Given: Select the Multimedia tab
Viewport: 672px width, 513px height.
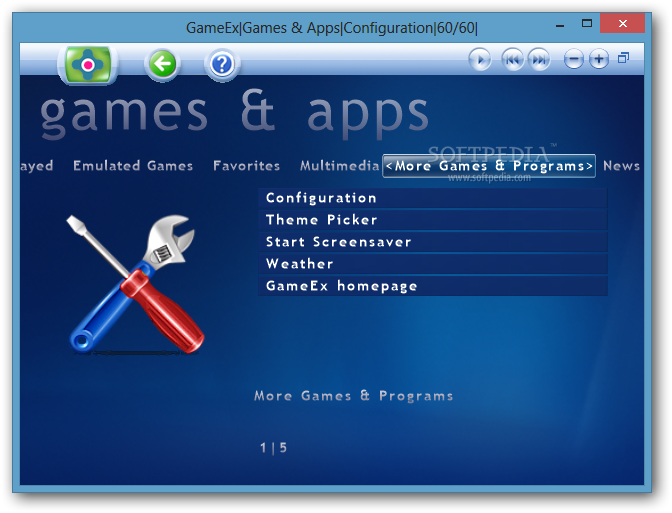Looking at the screenshot, I should pyautogui.click(x=339, y=166).
